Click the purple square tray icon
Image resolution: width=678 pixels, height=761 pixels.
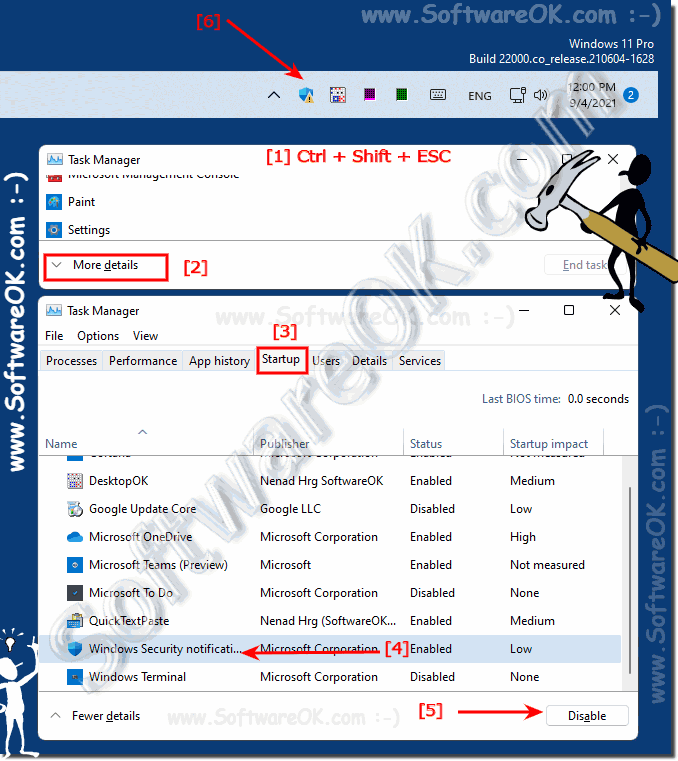370,94
